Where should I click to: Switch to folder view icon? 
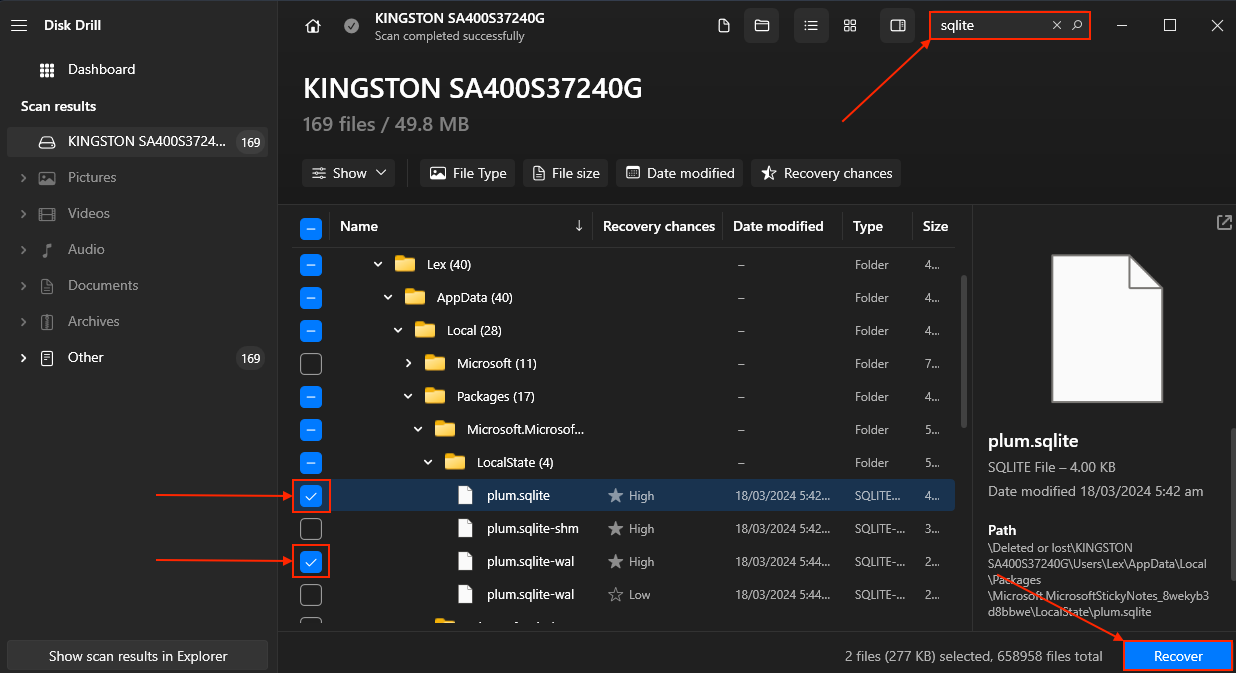point(761,26)
